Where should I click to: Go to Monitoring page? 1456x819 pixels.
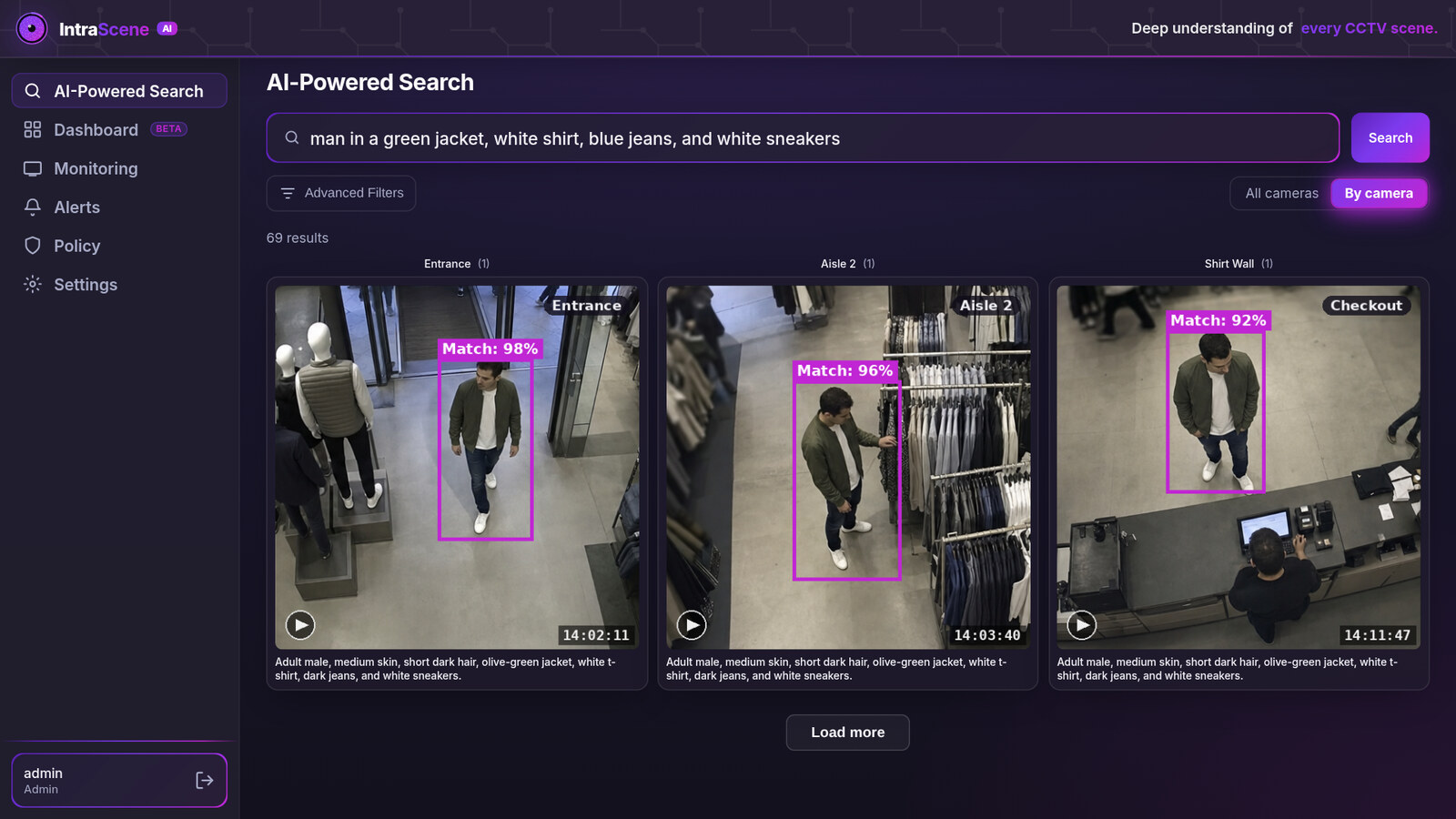point(119,168)
